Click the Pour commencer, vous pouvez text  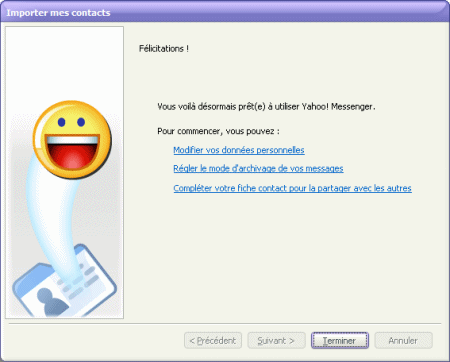218,131
